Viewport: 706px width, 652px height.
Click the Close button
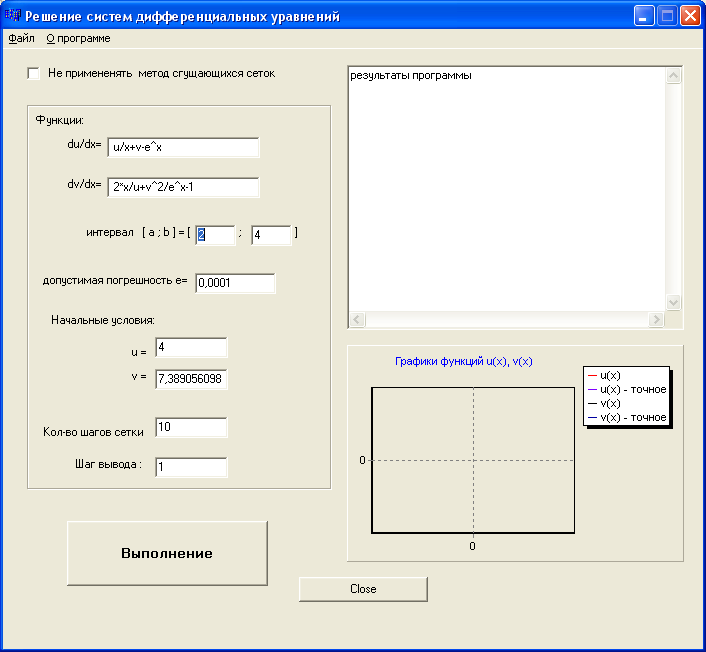363,589
